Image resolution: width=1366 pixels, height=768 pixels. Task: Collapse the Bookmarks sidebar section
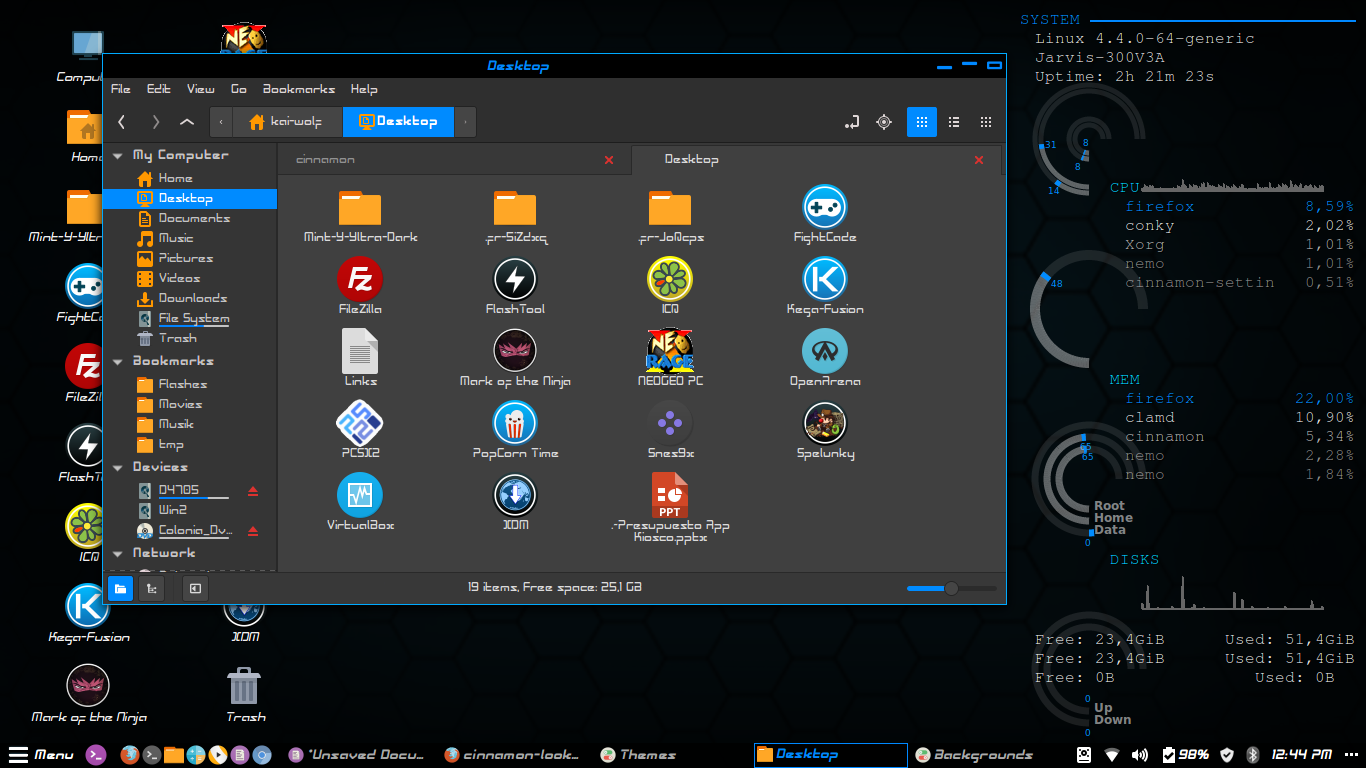pos(118,362)
